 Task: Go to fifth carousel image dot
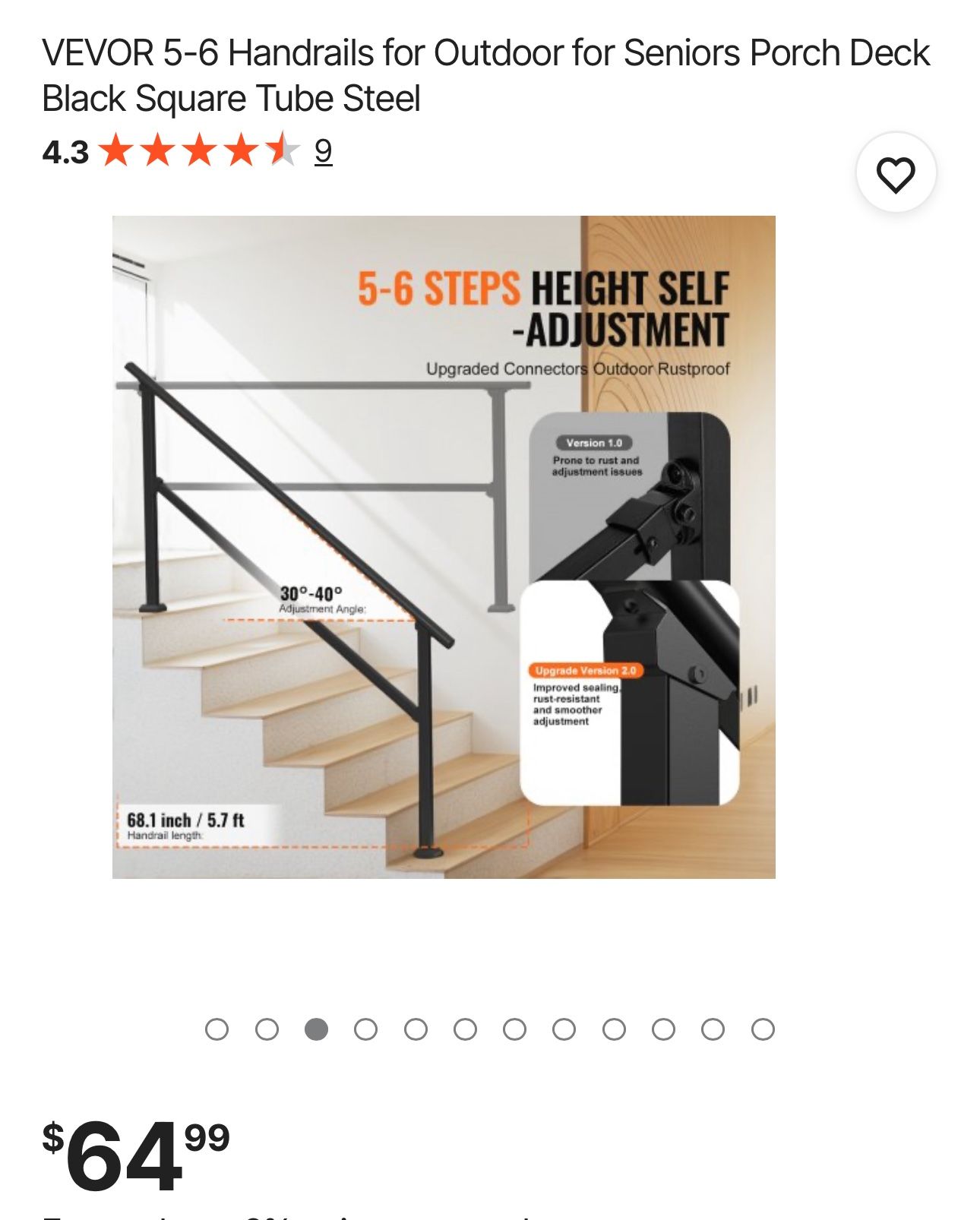[416, 1029]
